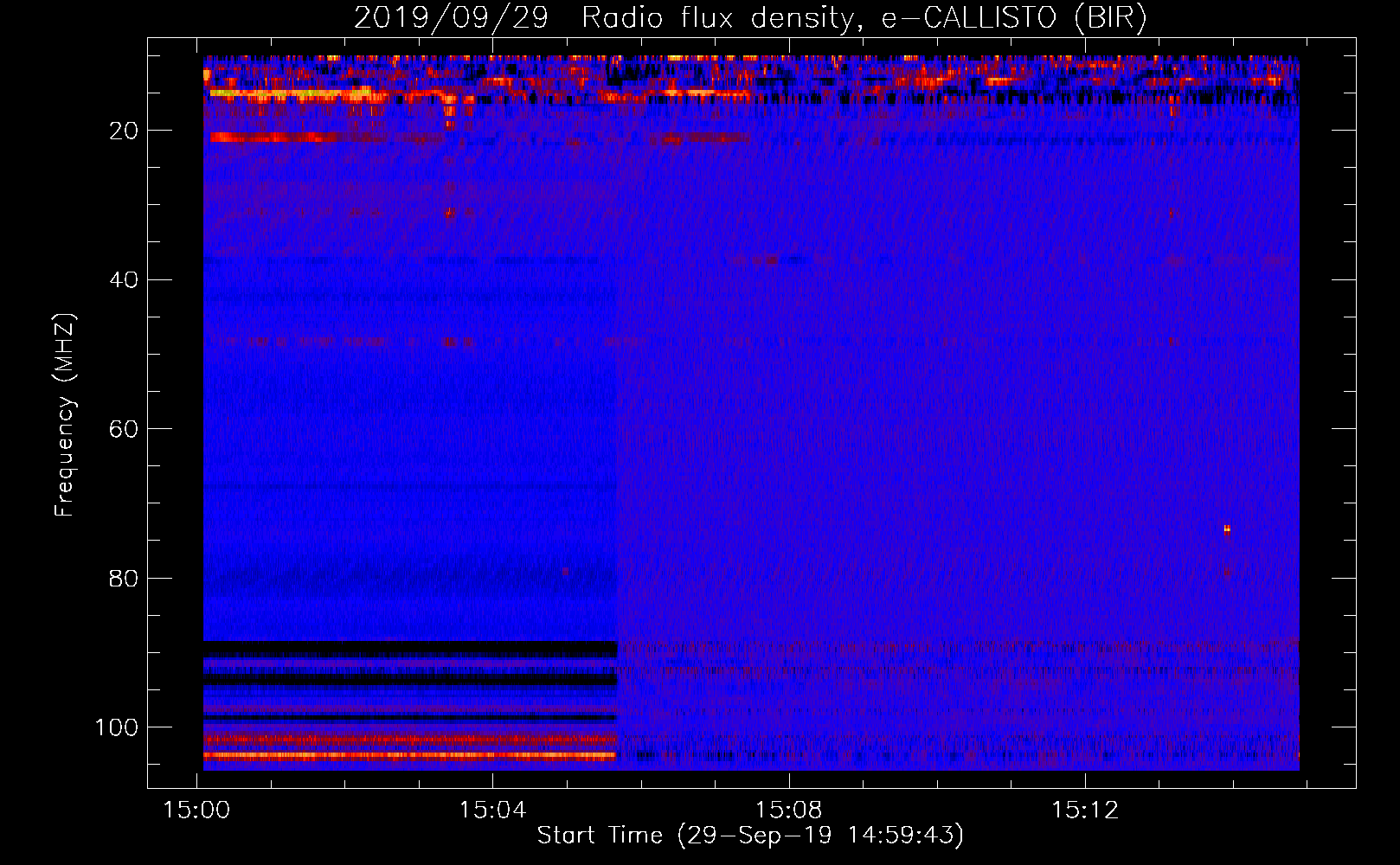Click the 15:12 time tick label
This screenshot has height=865, width=1400.
point(1085,811)
